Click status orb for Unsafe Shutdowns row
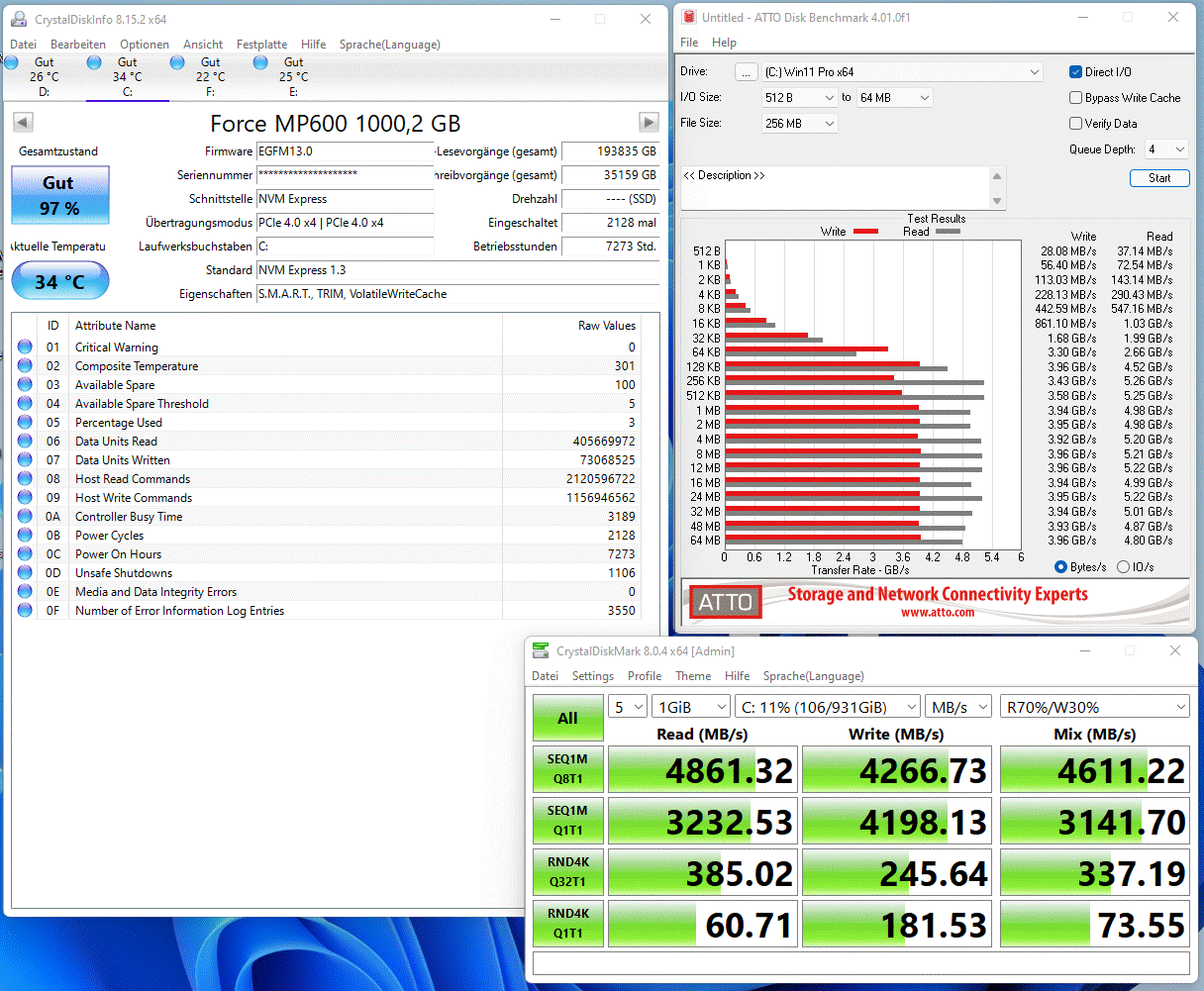1204x991 pixels. coord(25,573)
